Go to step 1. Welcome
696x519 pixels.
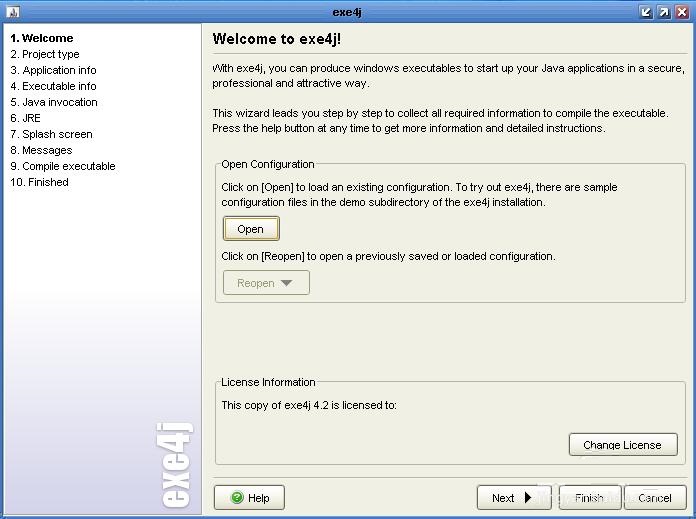[x=42, y=38]
